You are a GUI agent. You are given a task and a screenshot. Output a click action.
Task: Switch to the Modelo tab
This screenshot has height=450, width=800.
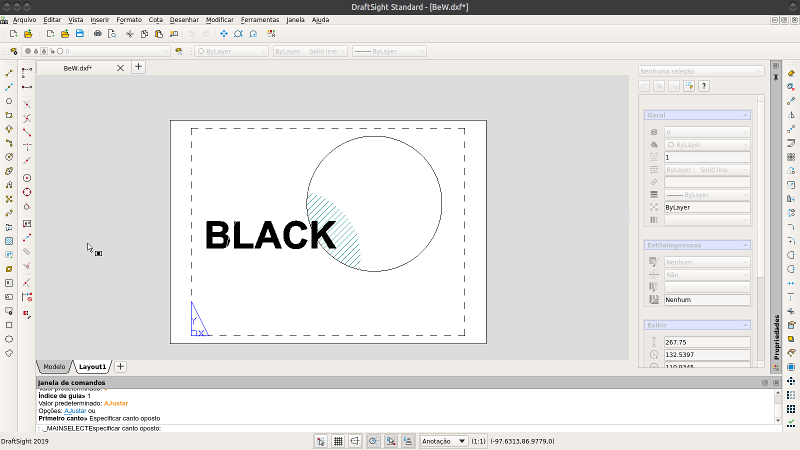(x=54, y=367)
